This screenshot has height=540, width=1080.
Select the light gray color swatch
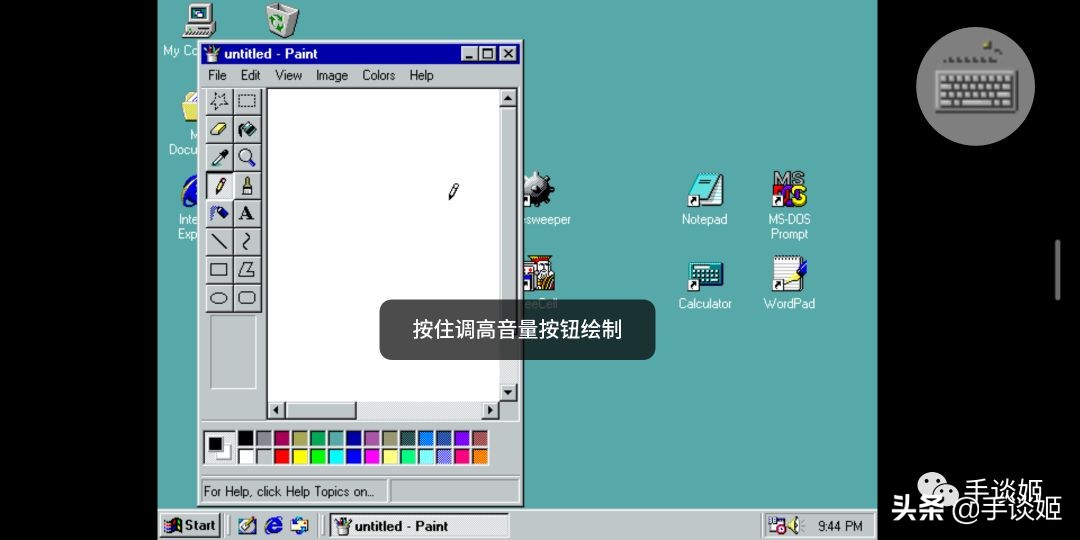coord(264,456)
